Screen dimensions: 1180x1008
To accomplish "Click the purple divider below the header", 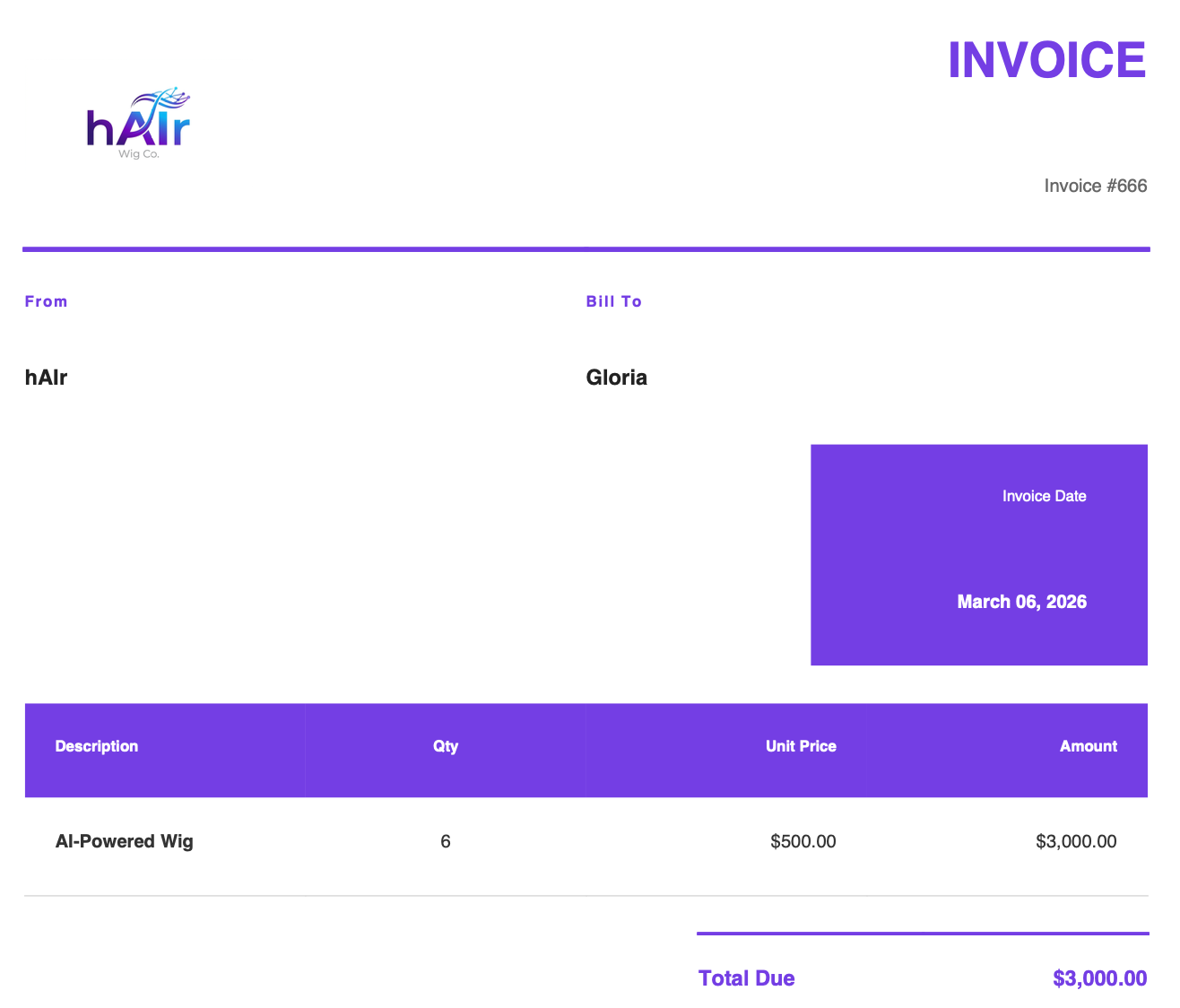I will 586,249.
